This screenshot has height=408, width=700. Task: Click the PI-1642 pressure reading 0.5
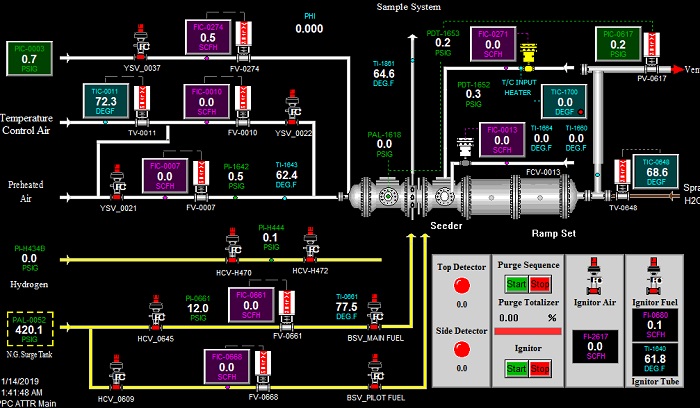click(236, 176)
